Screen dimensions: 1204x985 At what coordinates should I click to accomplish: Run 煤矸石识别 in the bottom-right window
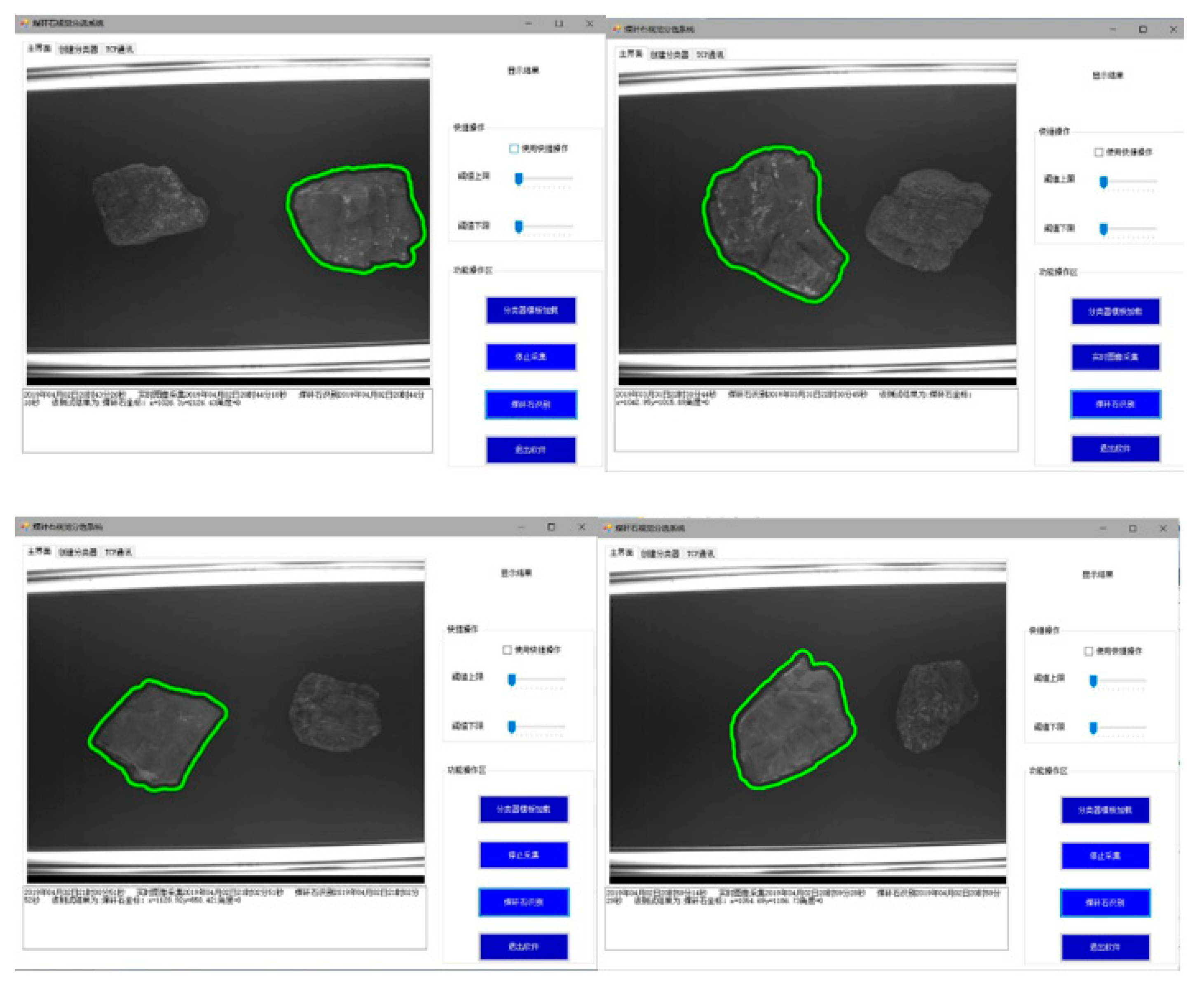1106,903
